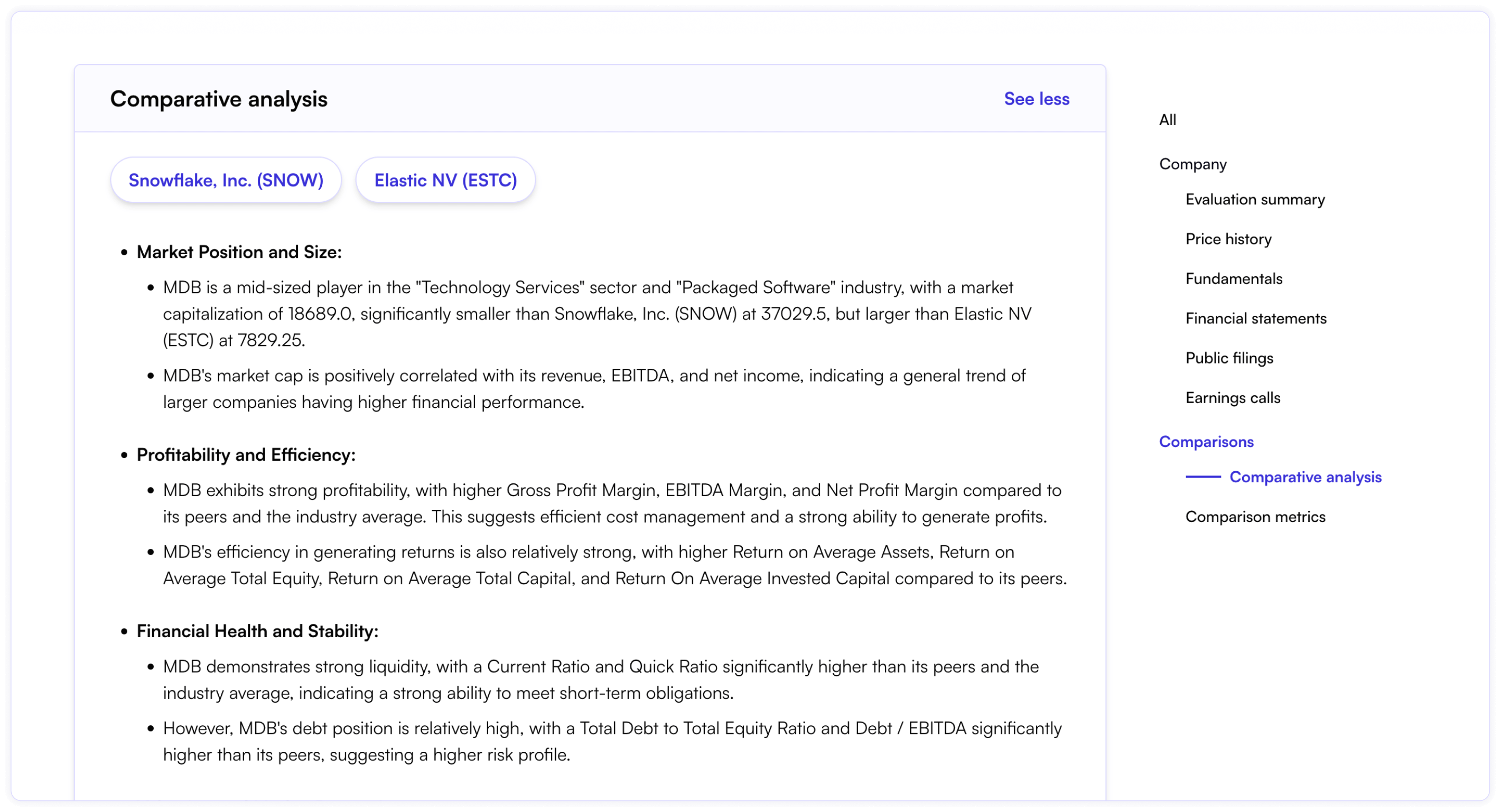1501x812 pixels.
Task: Click Market Position and Size heading
Action: click(239, 252)
